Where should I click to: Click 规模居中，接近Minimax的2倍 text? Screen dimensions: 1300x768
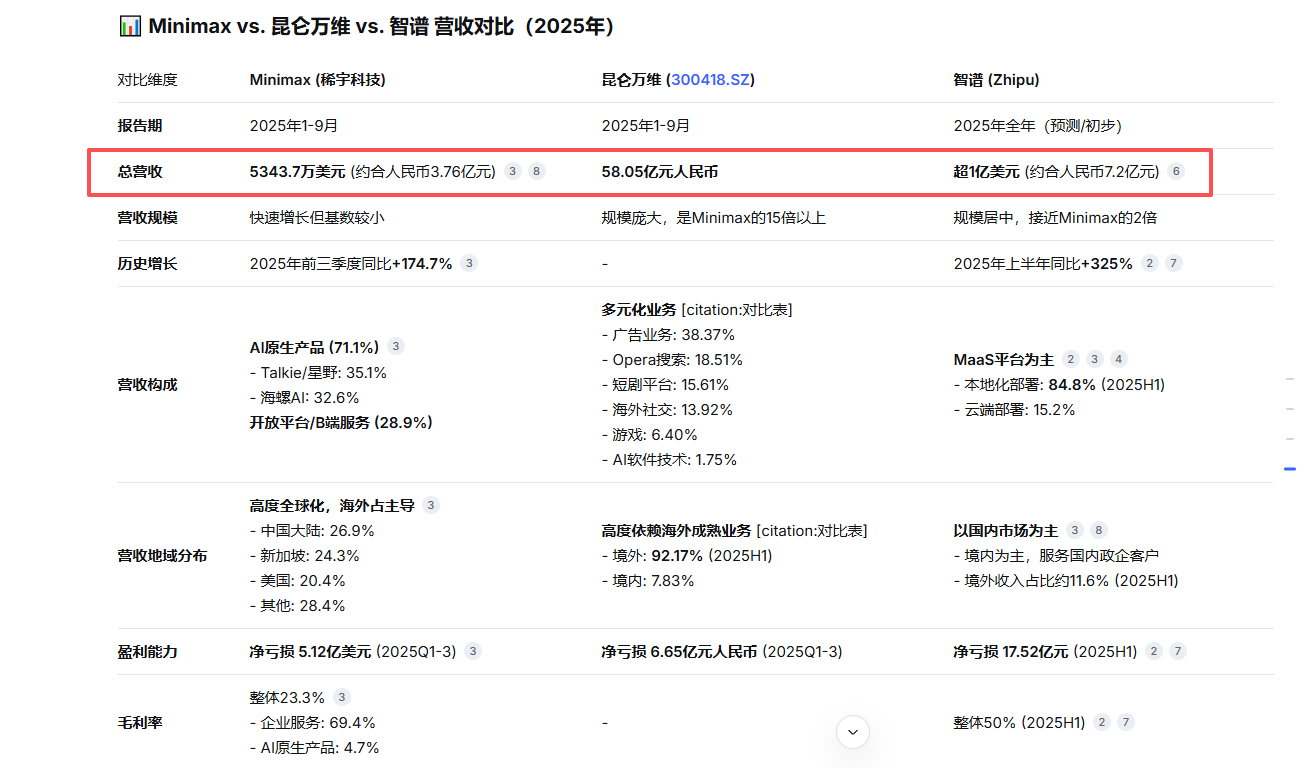(1055, 217)
